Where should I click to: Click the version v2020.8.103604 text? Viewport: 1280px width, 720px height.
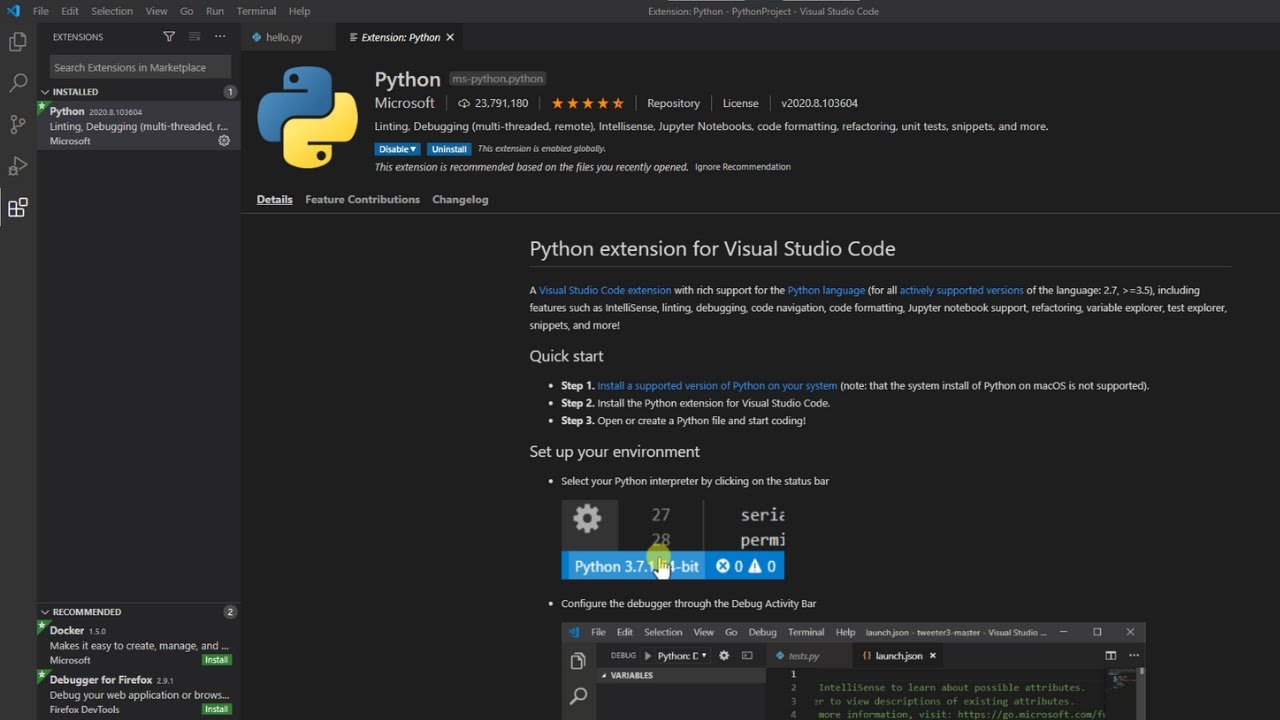coord(819,103)
